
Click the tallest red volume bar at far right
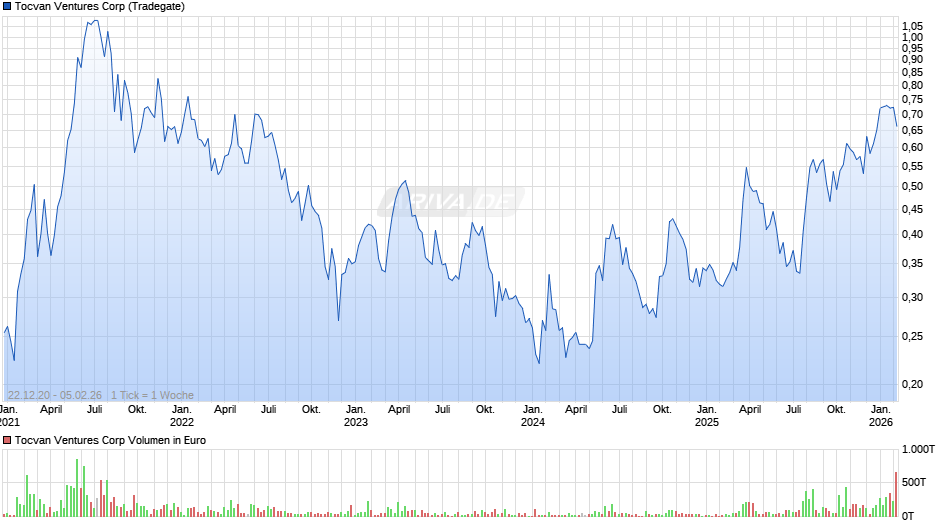pyautogui.click(x=896, y=494)
